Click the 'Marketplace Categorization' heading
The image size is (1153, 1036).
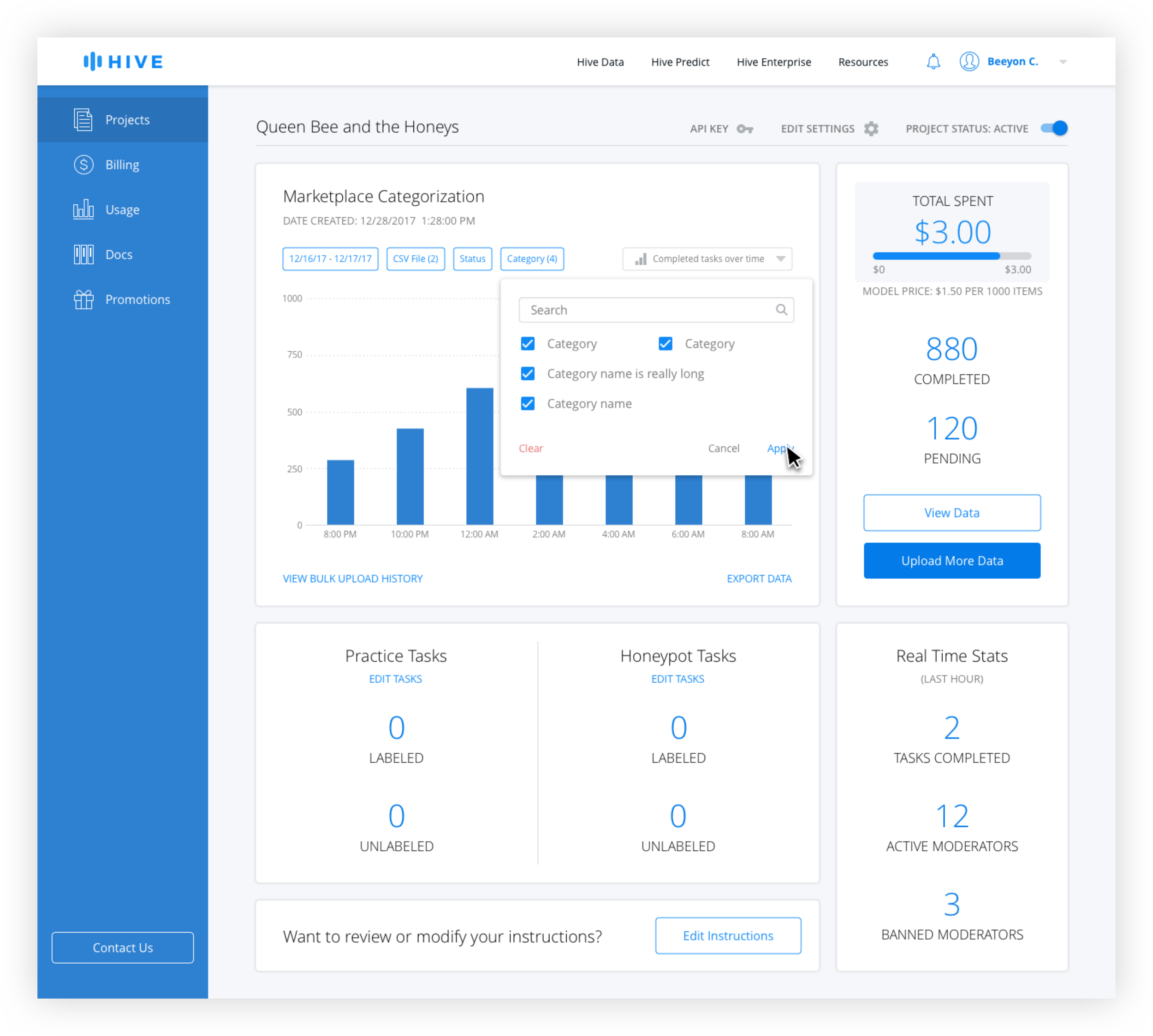coord(383,196)
